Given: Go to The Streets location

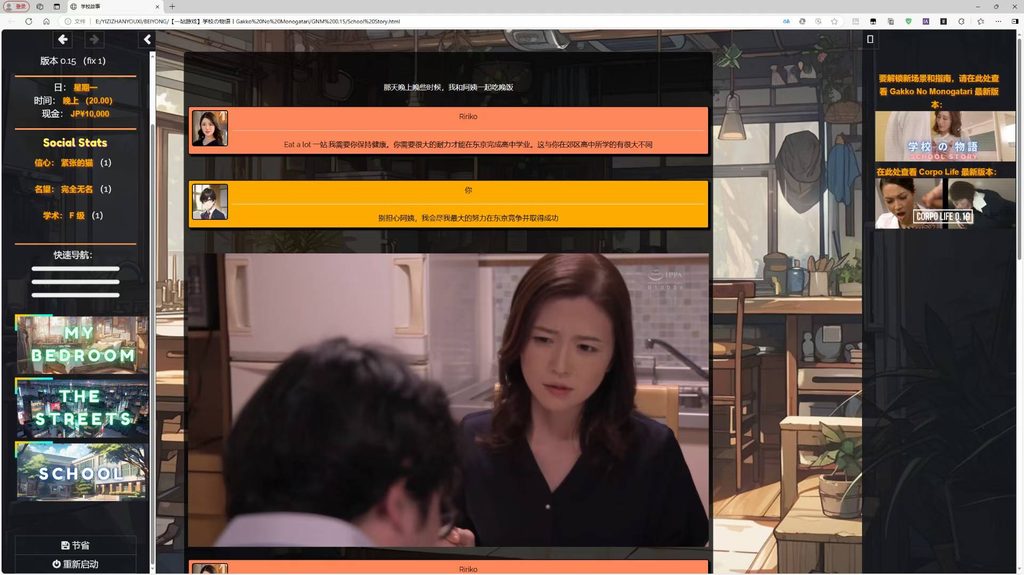Looking at the screenshot, I should 82,408.
